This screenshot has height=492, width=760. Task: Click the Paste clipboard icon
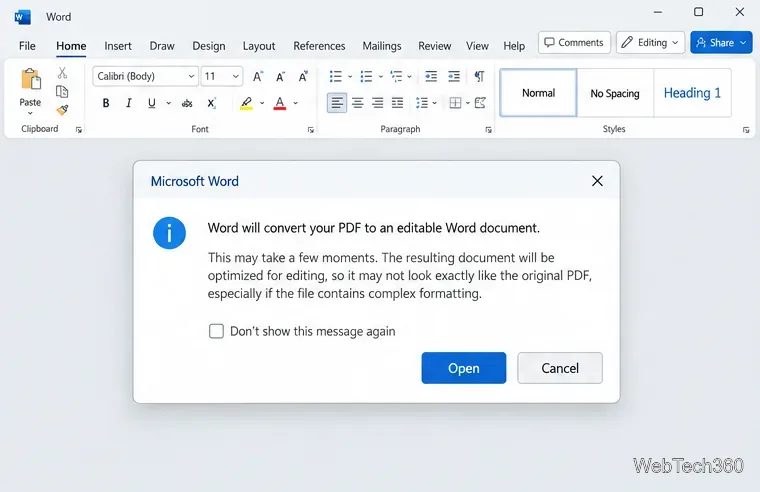pyautogui.click(x=31, y=79)
